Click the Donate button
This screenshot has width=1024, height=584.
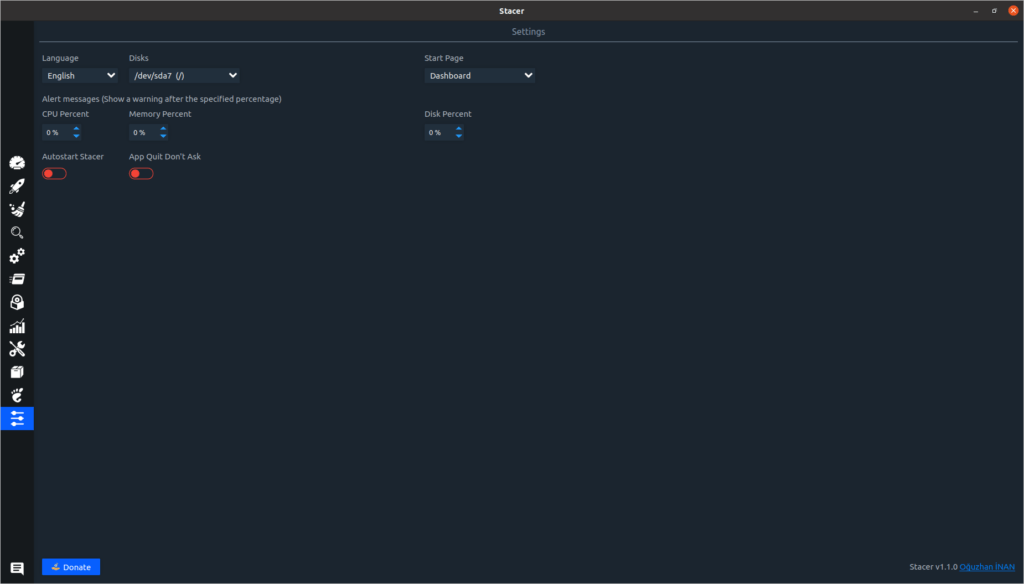click(71, 567)
